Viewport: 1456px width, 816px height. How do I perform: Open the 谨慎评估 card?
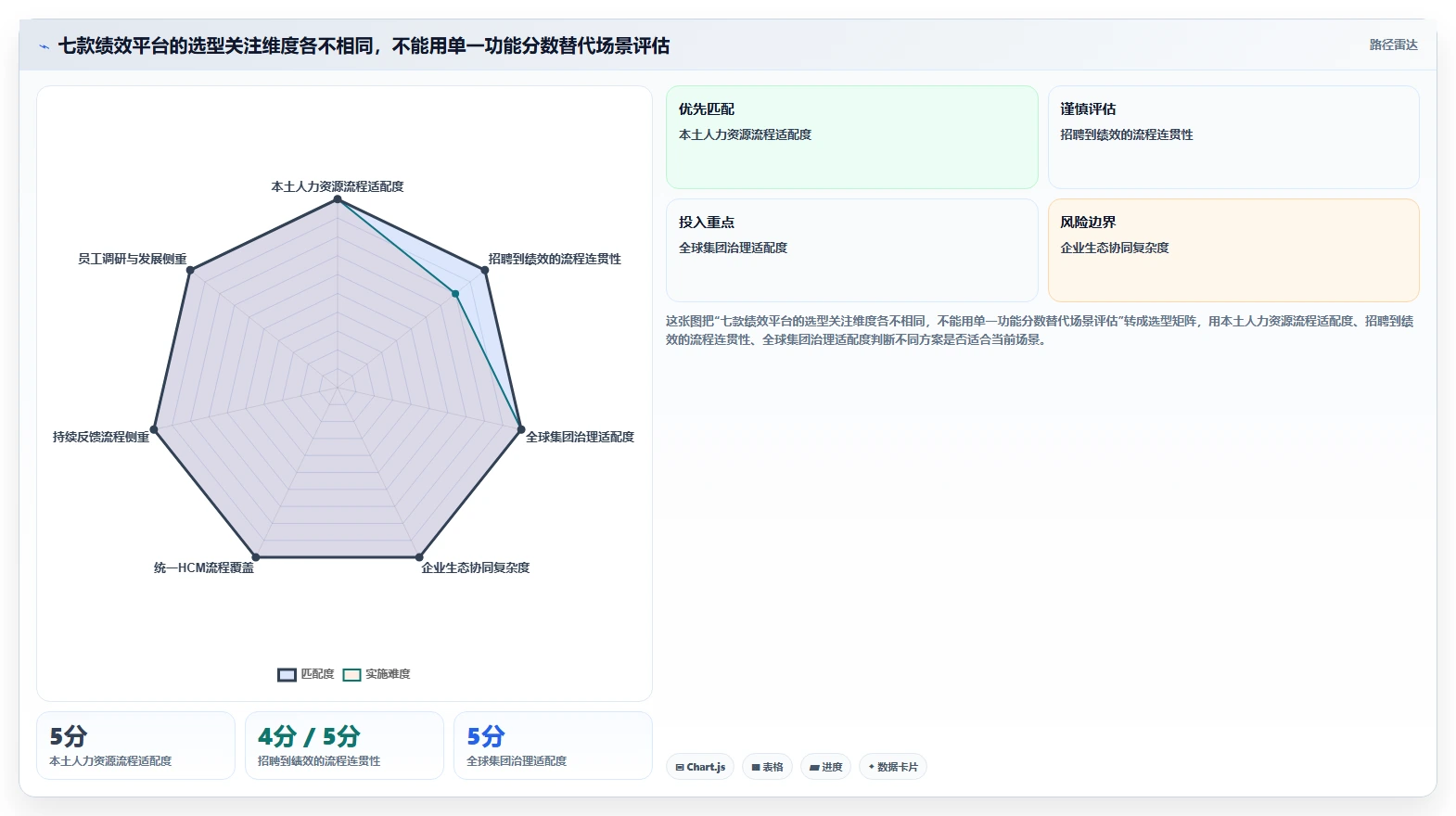click(x=1233, y=137)
